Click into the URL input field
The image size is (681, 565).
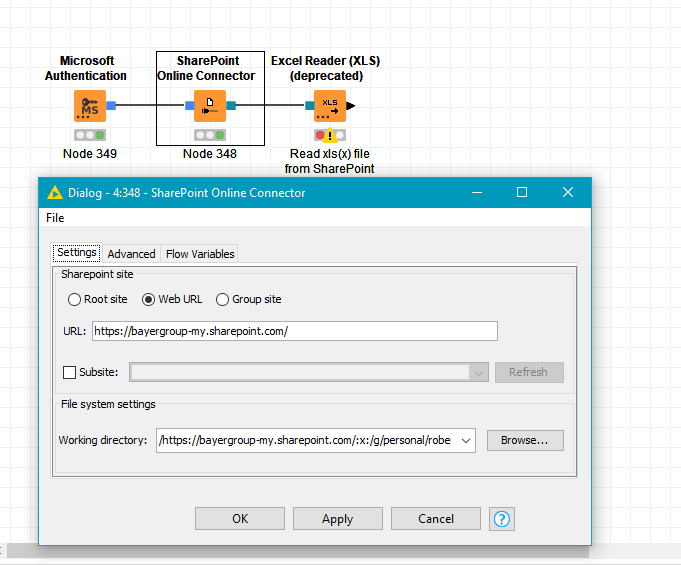295,331
